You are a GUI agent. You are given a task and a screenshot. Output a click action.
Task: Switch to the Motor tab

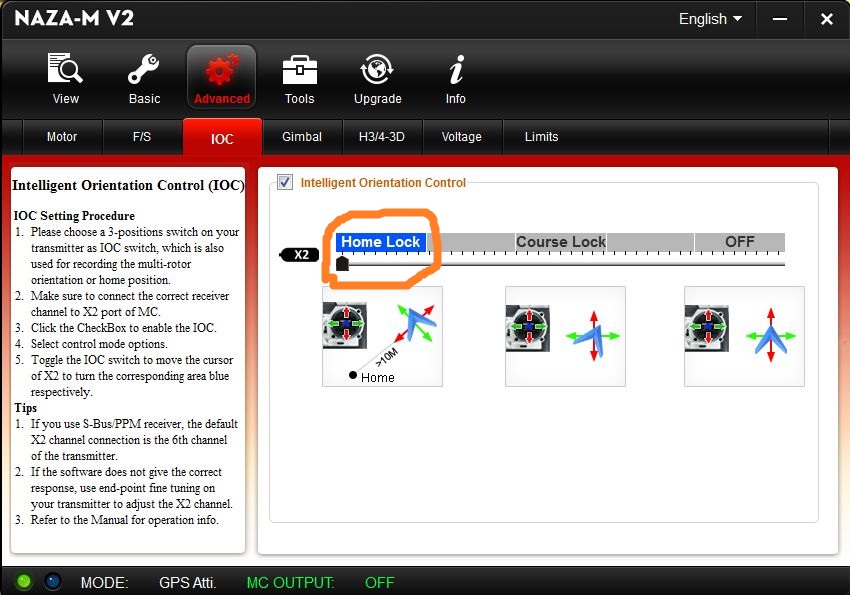pos(62,137)
